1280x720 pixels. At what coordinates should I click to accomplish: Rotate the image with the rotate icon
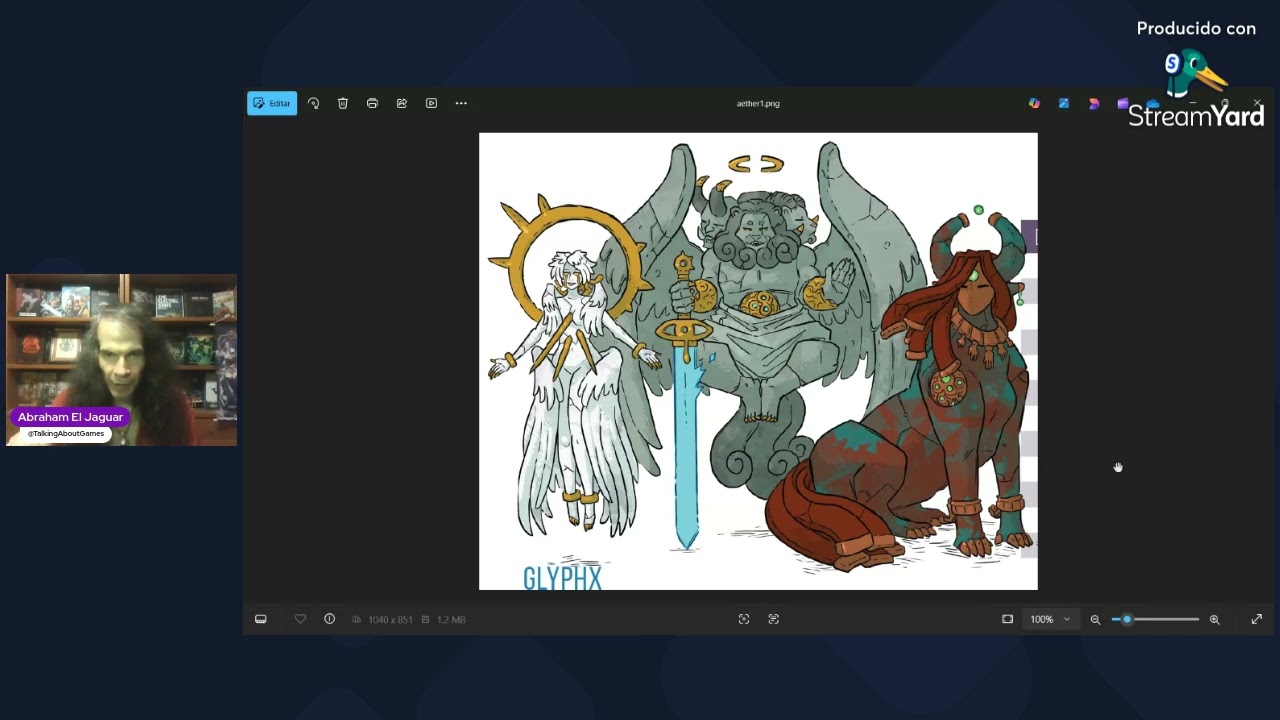[x=313, y=103]
